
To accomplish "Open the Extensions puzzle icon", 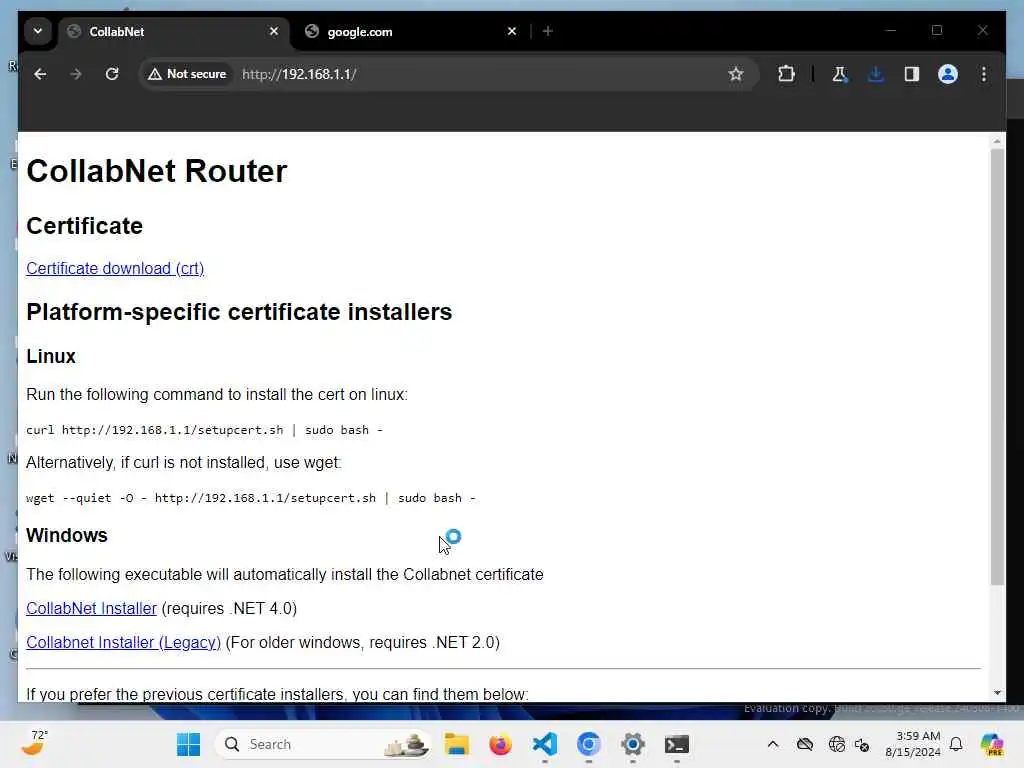I will click(x=786, y=74).
